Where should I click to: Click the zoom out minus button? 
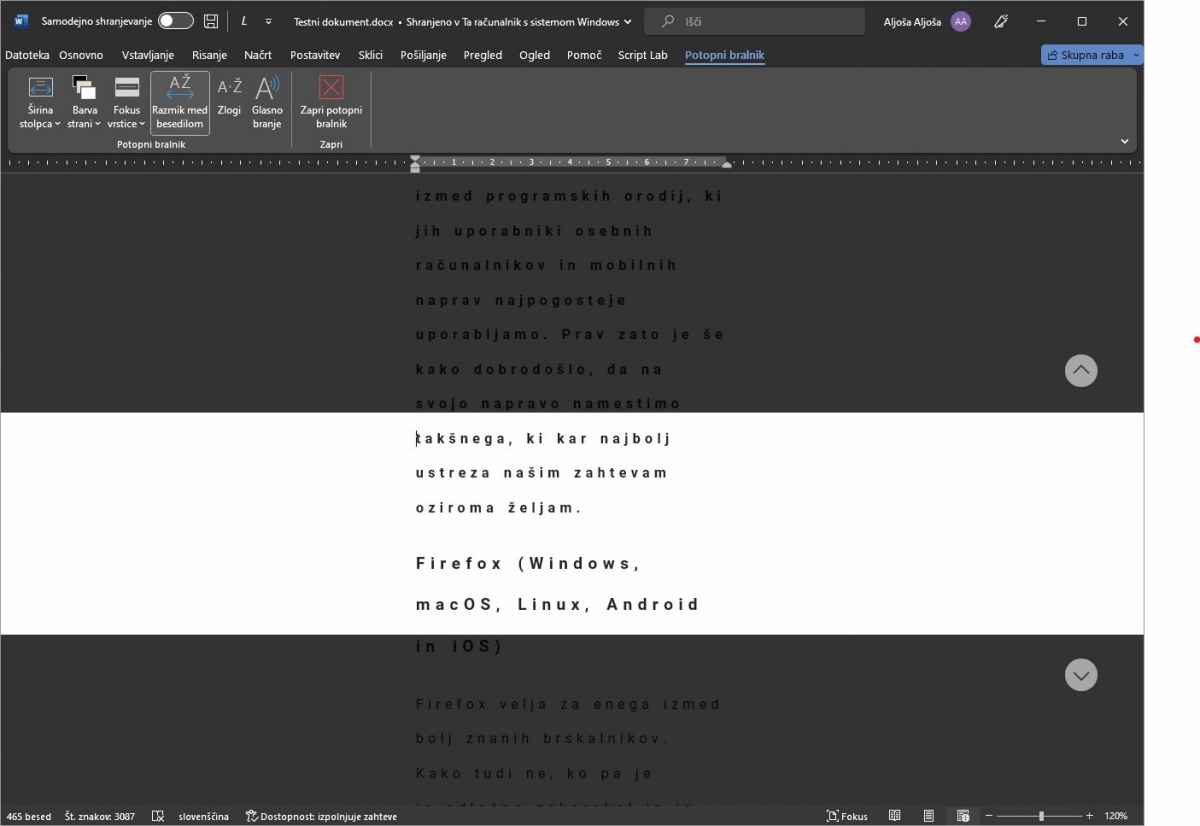coord(988,816)
